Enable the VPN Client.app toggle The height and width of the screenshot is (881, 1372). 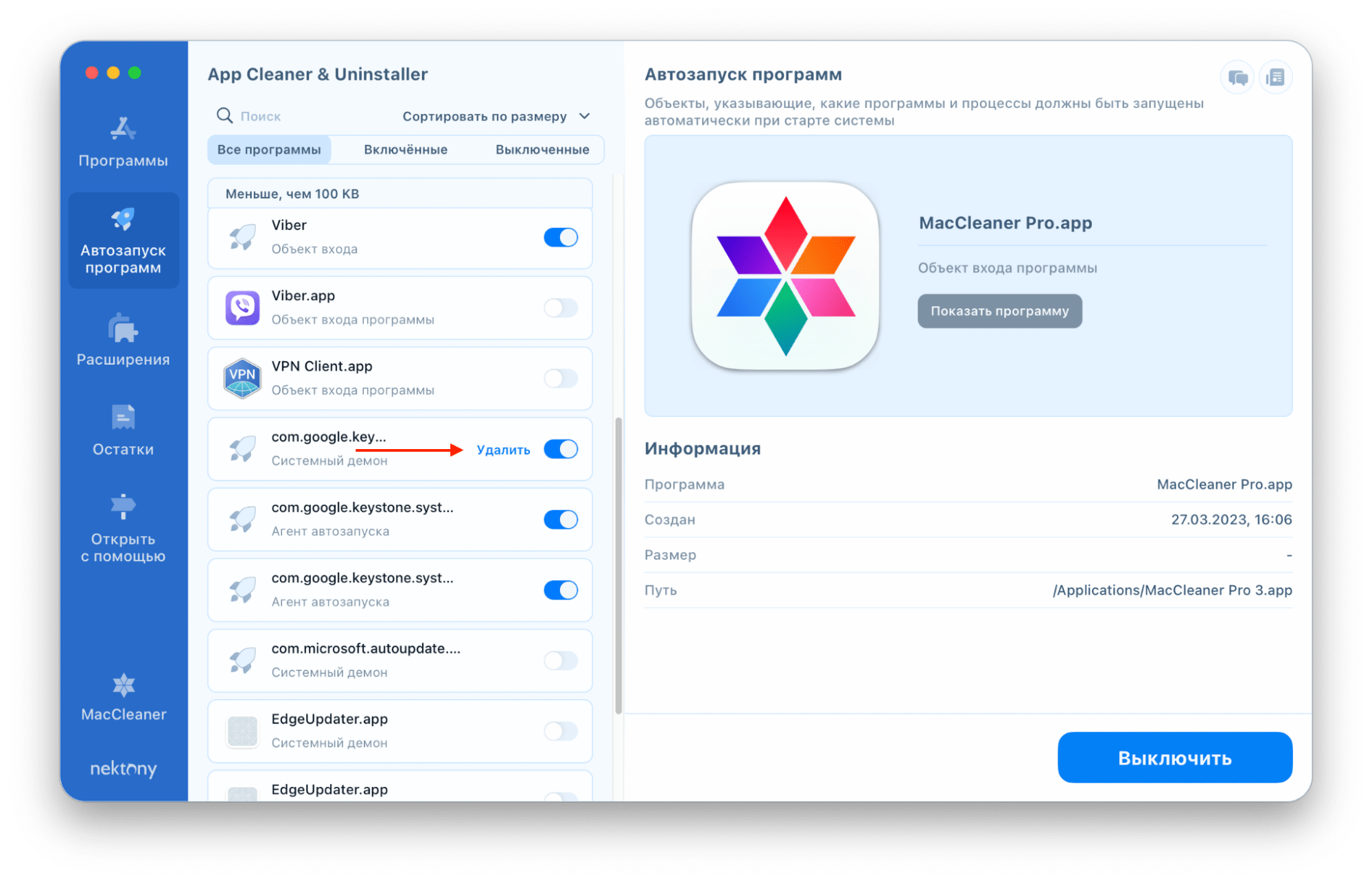point(561,378)
